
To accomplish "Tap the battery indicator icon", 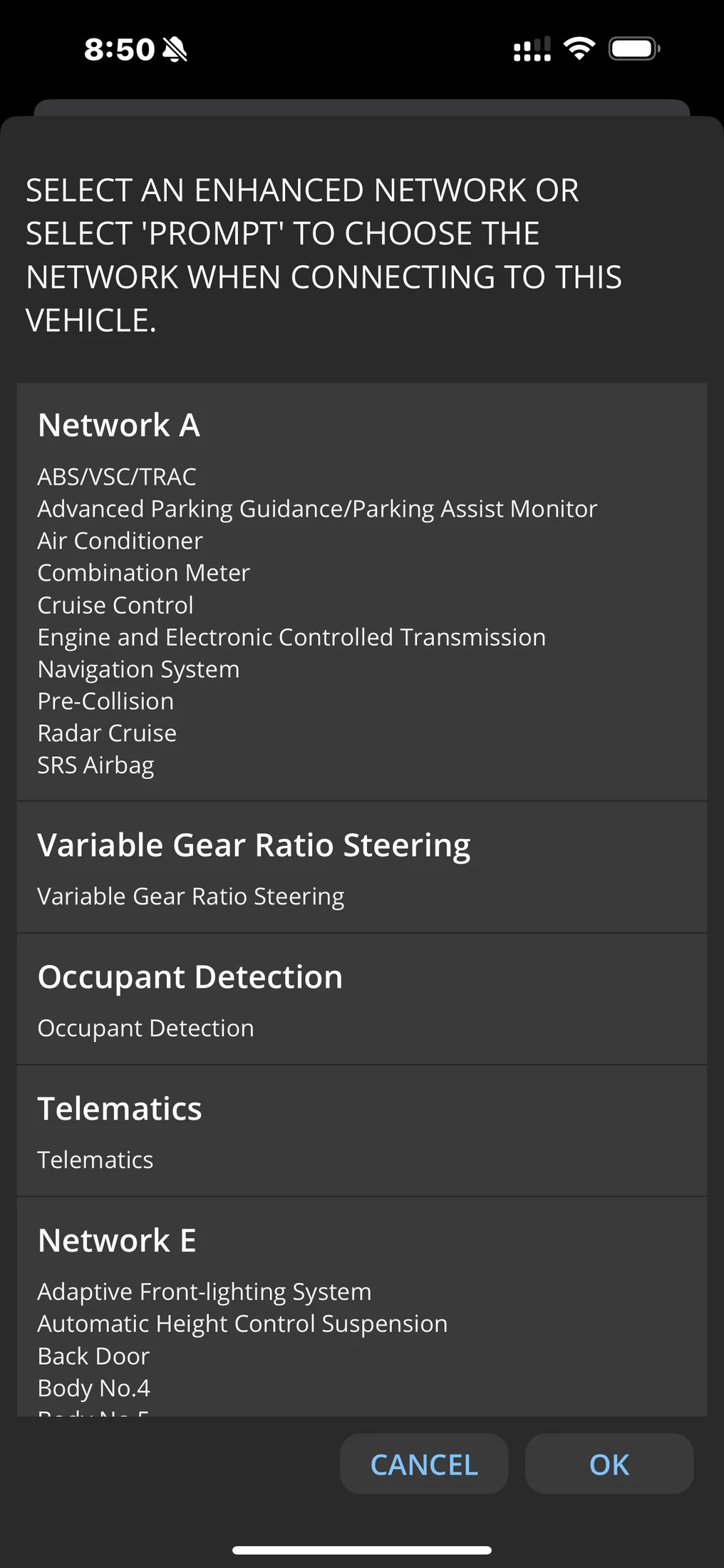I will click(634, 48).
